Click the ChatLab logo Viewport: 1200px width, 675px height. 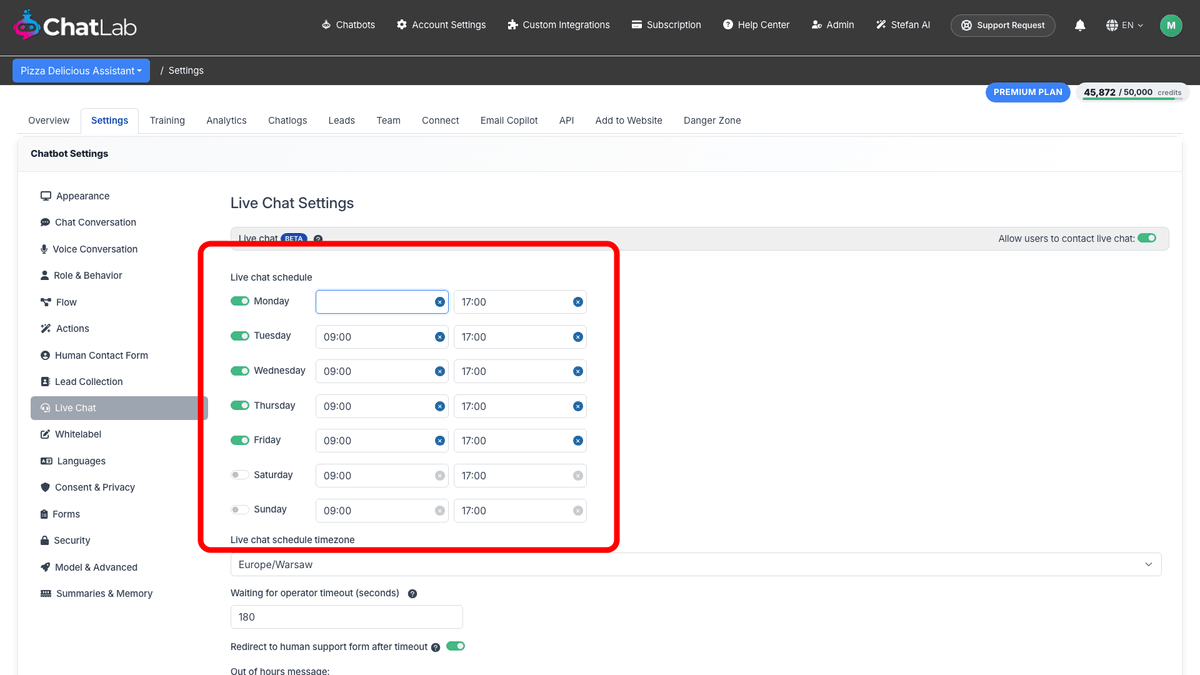click(75, 25)
